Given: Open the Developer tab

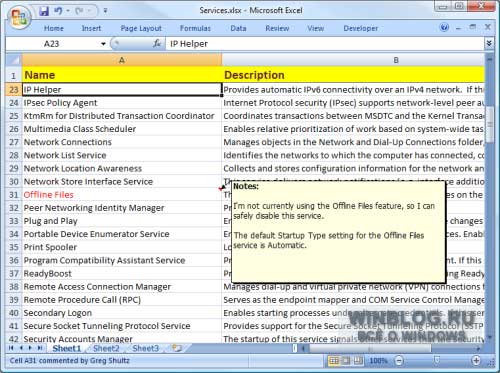Looking at the screenshot, I should pyautogui.click(x=361, y=28).
